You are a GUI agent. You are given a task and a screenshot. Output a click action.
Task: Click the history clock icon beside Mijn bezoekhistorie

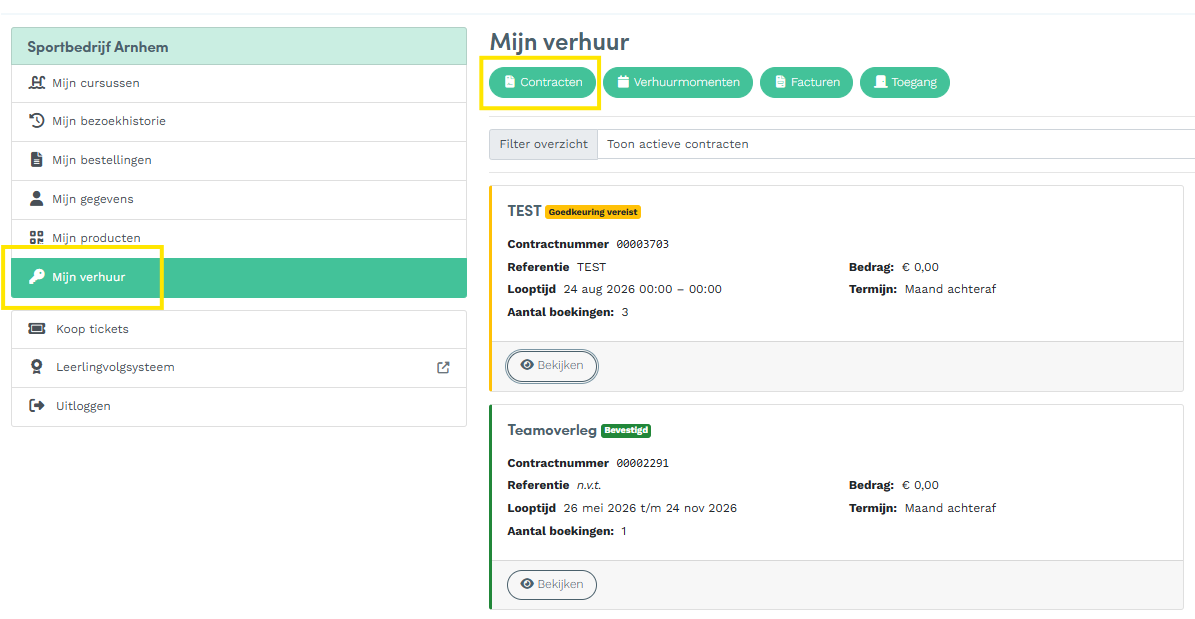(37, 121)
